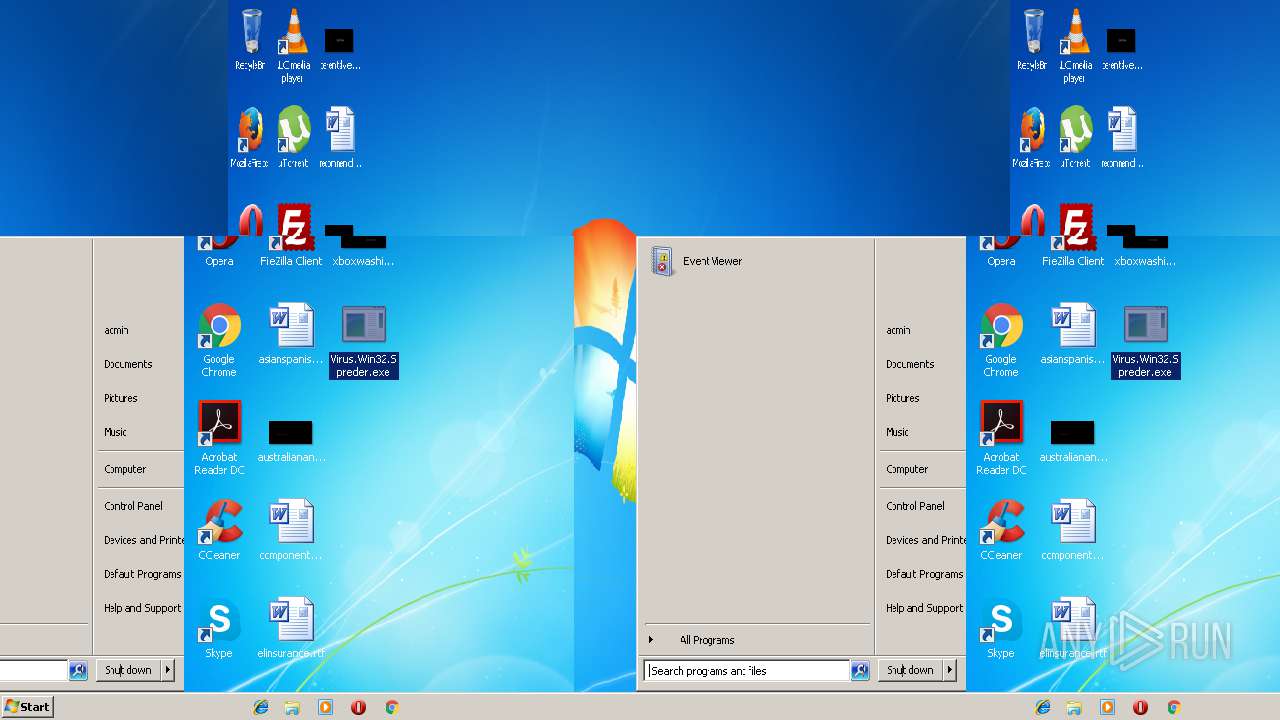This screenshot has height=720, width=1280.
Task: Open Windows Media Player in right taskbar group
Action: [x=1107, y=707]
